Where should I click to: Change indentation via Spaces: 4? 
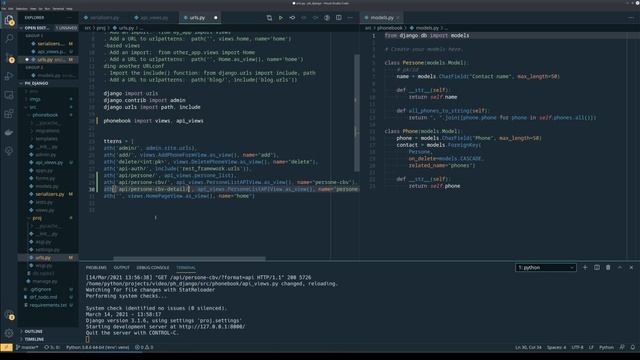point(556,347)
